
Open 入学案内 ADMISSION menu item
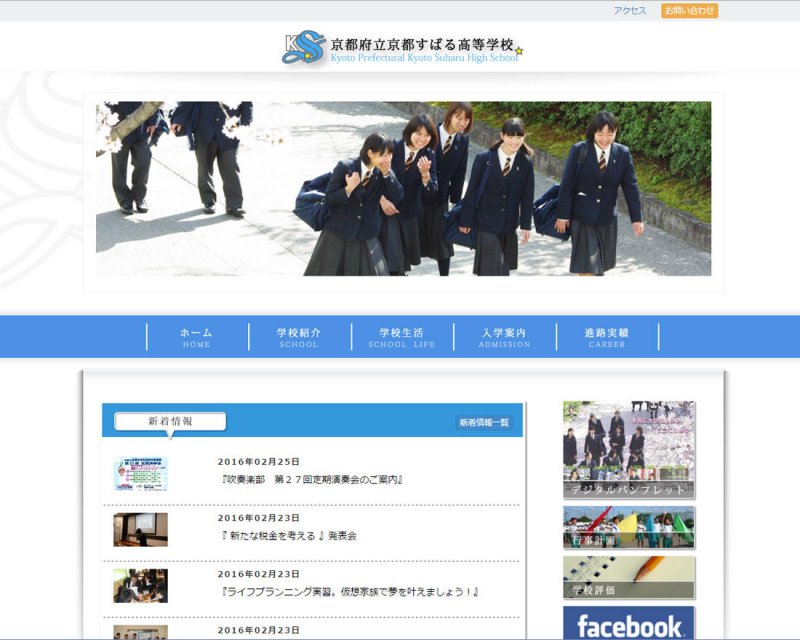click(x=504, y=337)
